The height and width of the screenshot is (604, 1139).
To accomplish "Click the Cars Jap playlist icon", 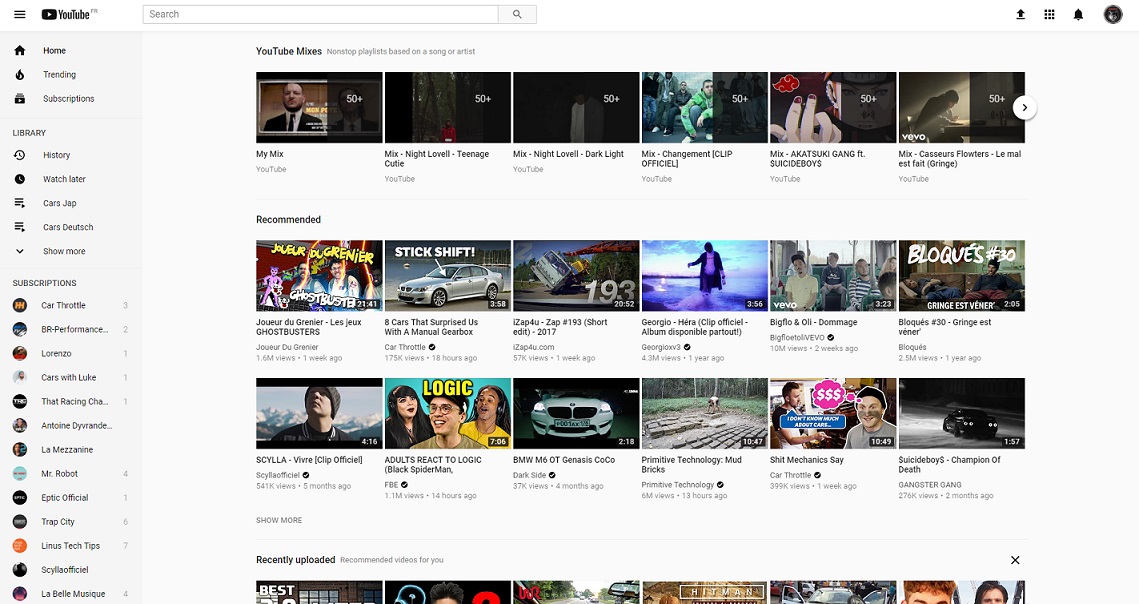I will [20, 203].
